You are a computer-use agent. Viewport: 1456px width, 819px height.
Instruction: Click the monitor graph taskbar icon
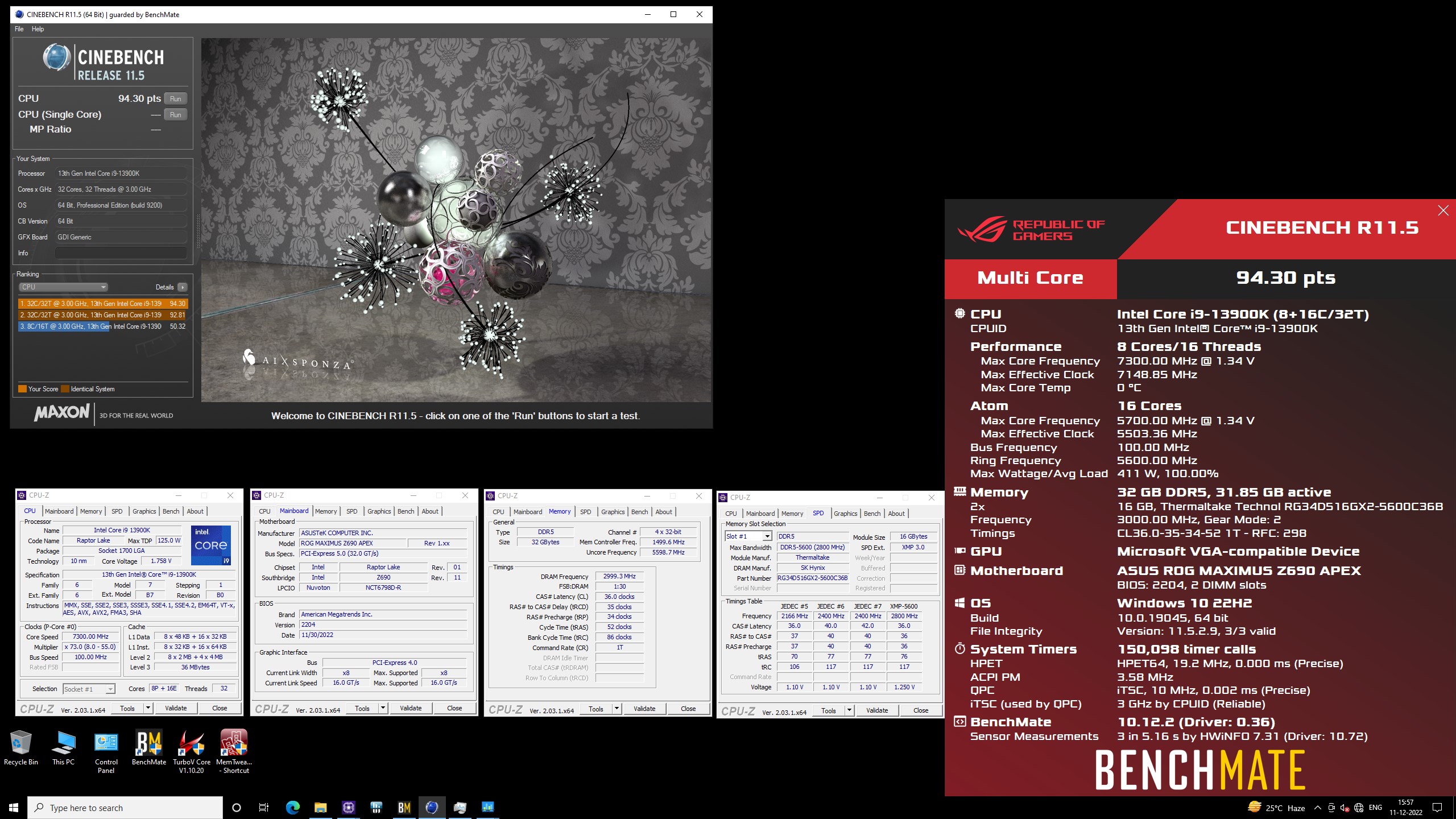(x=460, y=808)
